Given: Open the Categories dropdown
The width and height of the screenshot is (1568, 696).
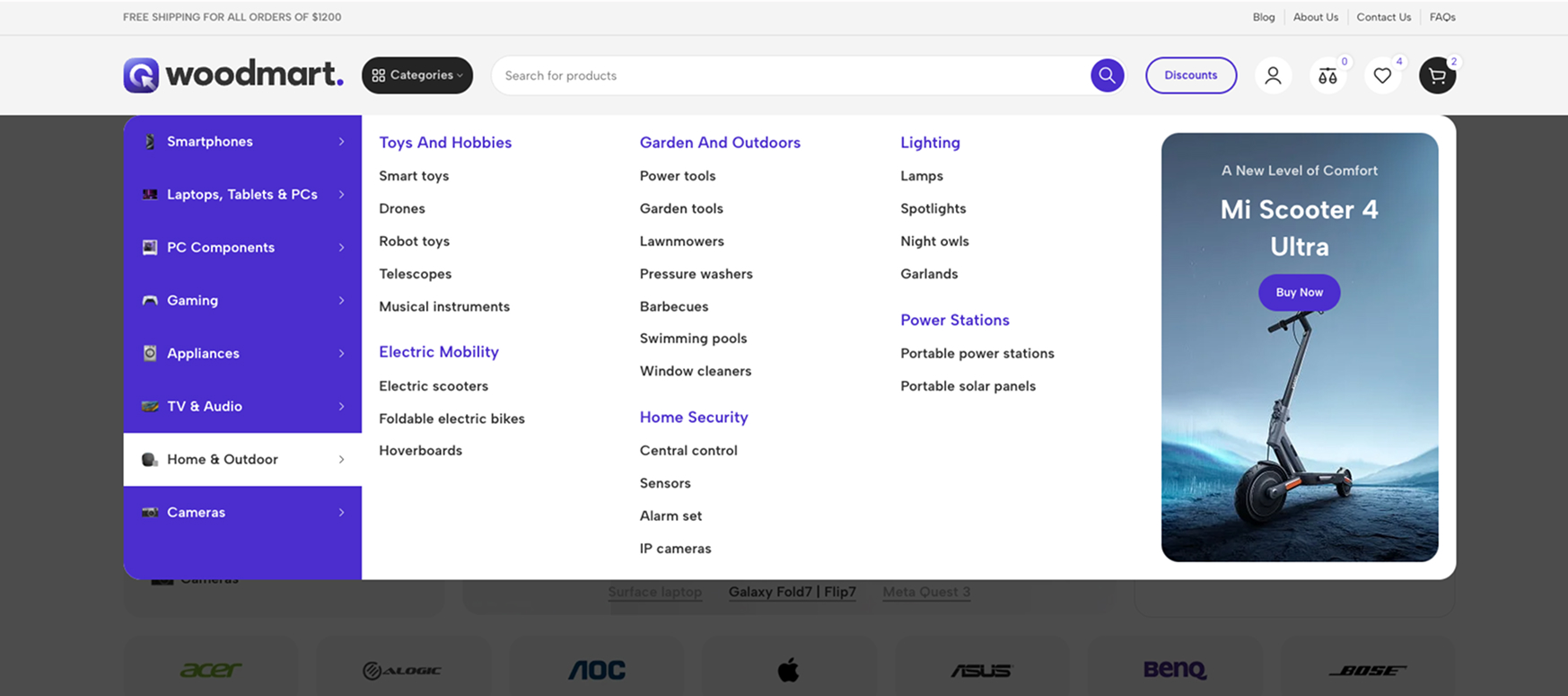Looking at the screenshot, I should coord(417,75).
